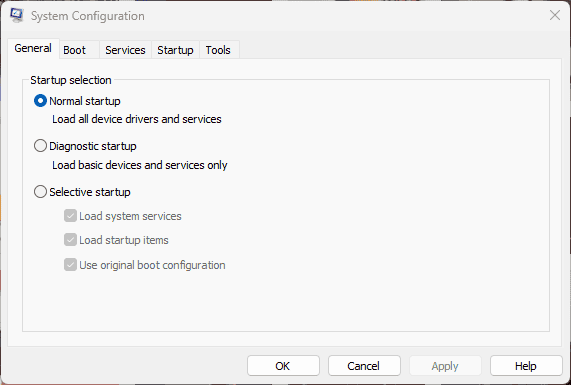Screen dimensions: 571x385
Task: Toggle the Load startup items checkbox
Action: click(x=70, y=240)
